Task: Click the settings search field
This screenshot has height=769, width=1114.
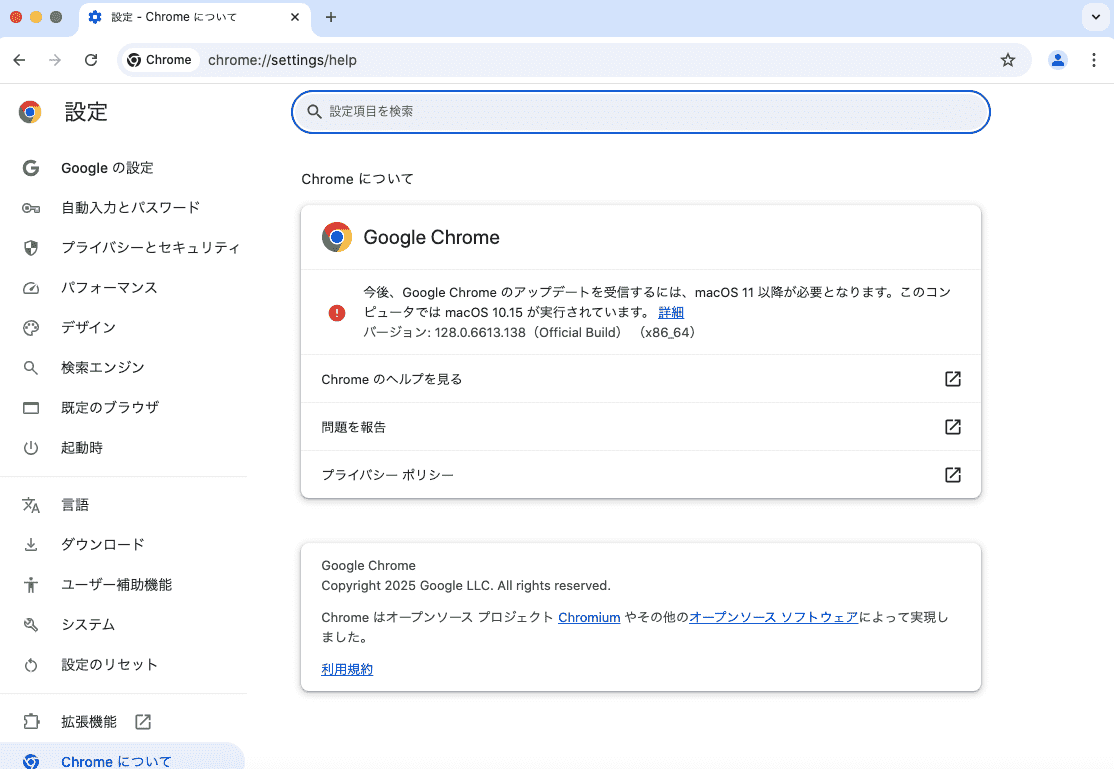Action: 640,112
